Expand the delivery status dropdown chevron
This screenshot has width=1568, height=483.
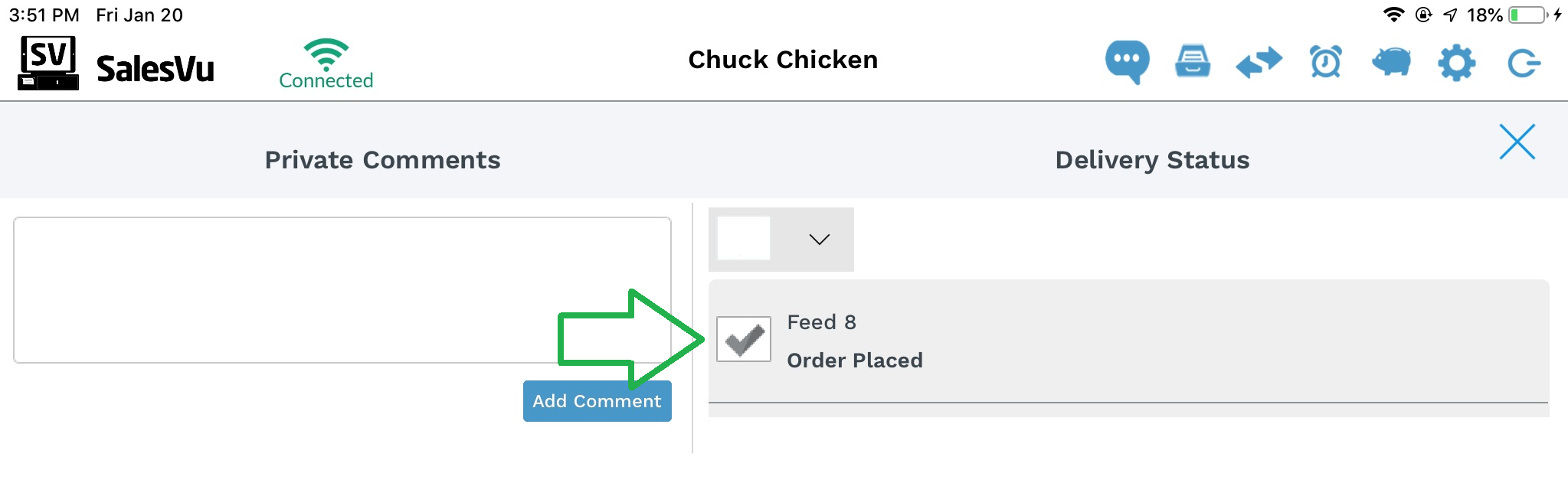(819, 240)
